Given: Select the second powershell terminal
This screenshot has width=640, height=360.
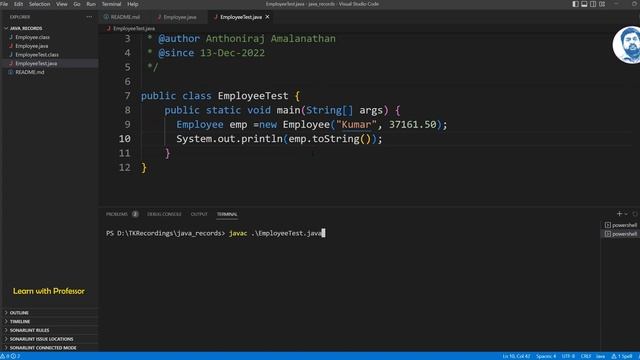Looking at the screenshot, I should (x=621, y=234).
